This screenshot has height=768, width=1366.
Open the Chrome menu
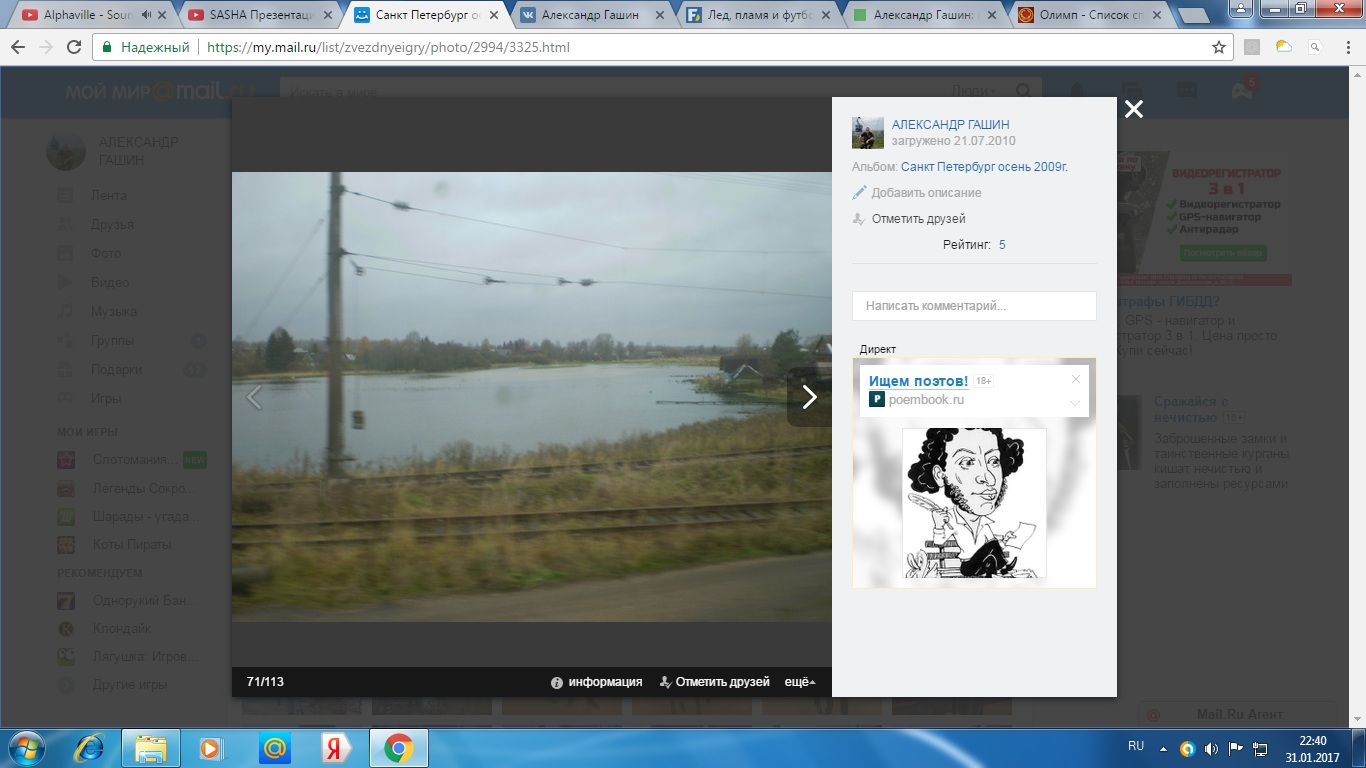[1346, 47]
